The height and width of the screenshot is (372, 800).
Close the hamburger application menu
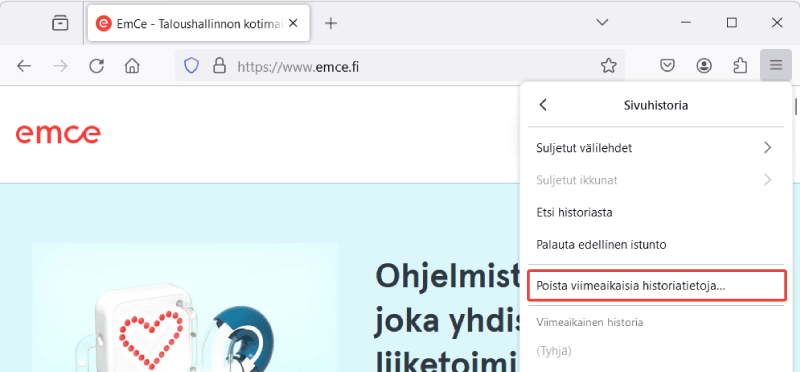coord(776,65)
